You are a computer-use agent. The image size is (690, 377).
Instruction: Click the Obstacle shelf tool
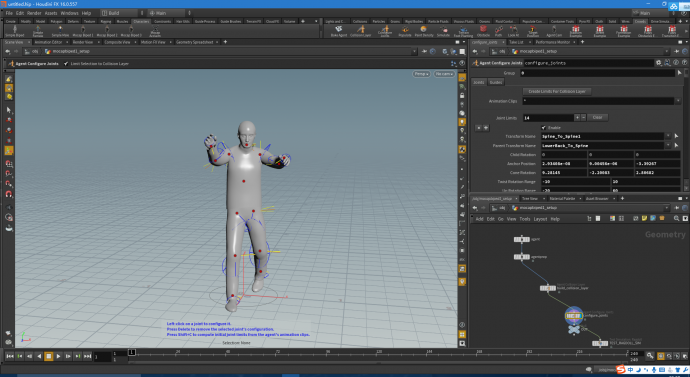point(483,31)
